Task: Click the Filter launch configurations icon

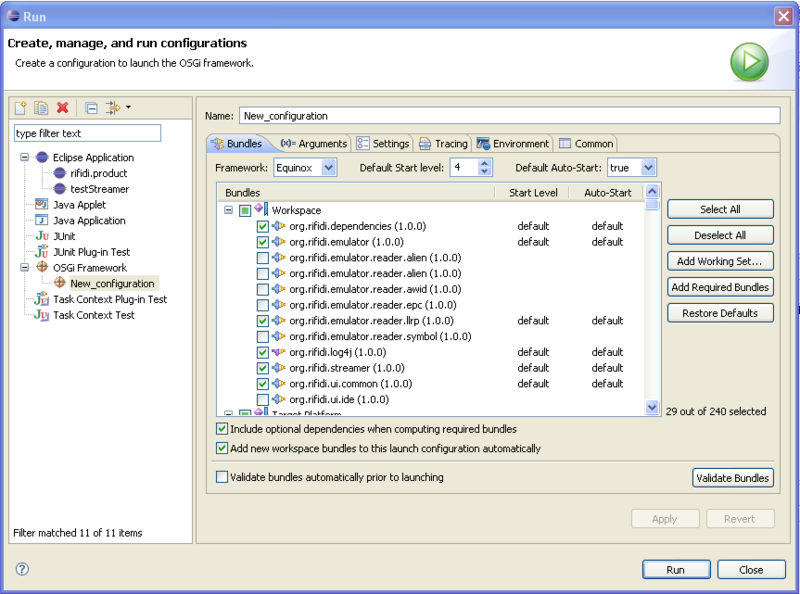Action: pyautogui.click(x=113, y=108)
